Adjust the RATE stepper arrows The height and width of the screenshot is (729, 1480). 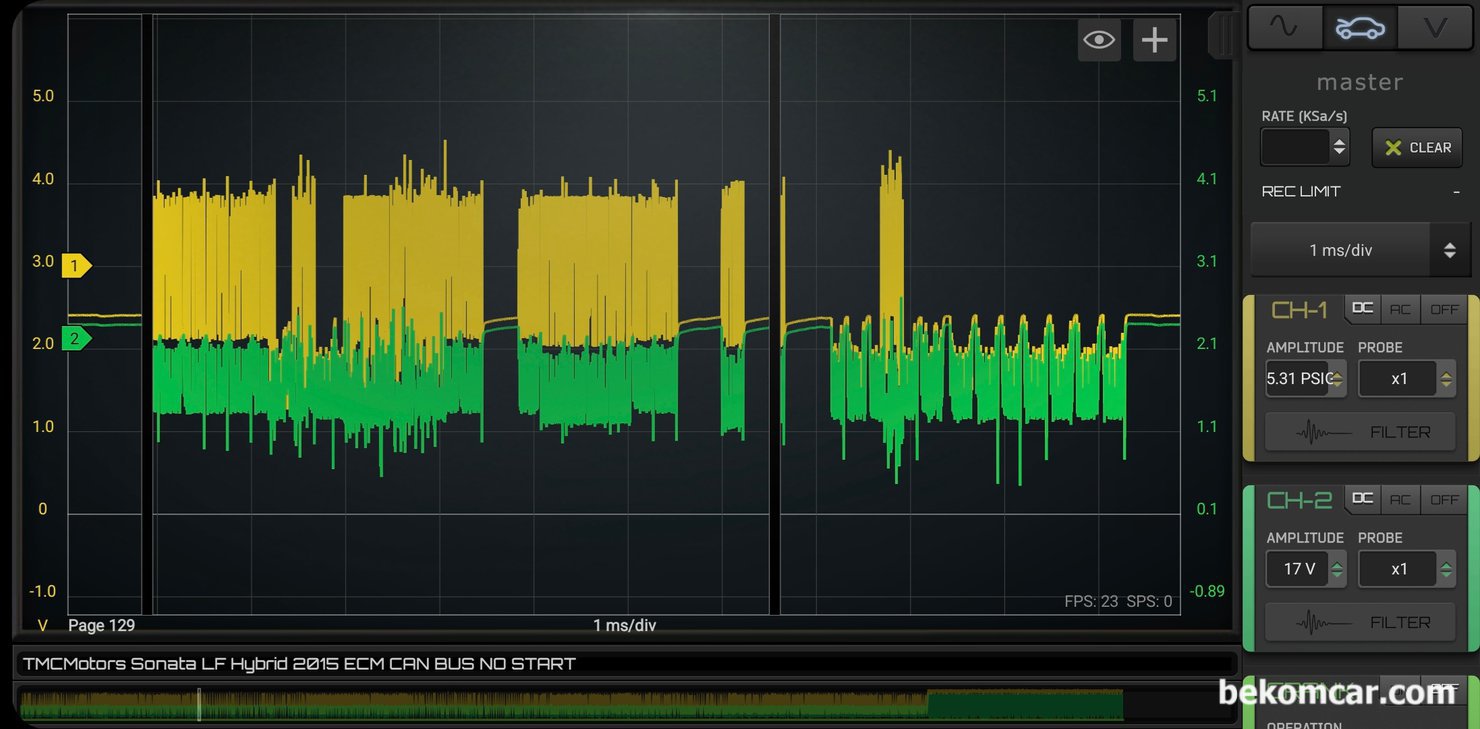[1340, 147]
